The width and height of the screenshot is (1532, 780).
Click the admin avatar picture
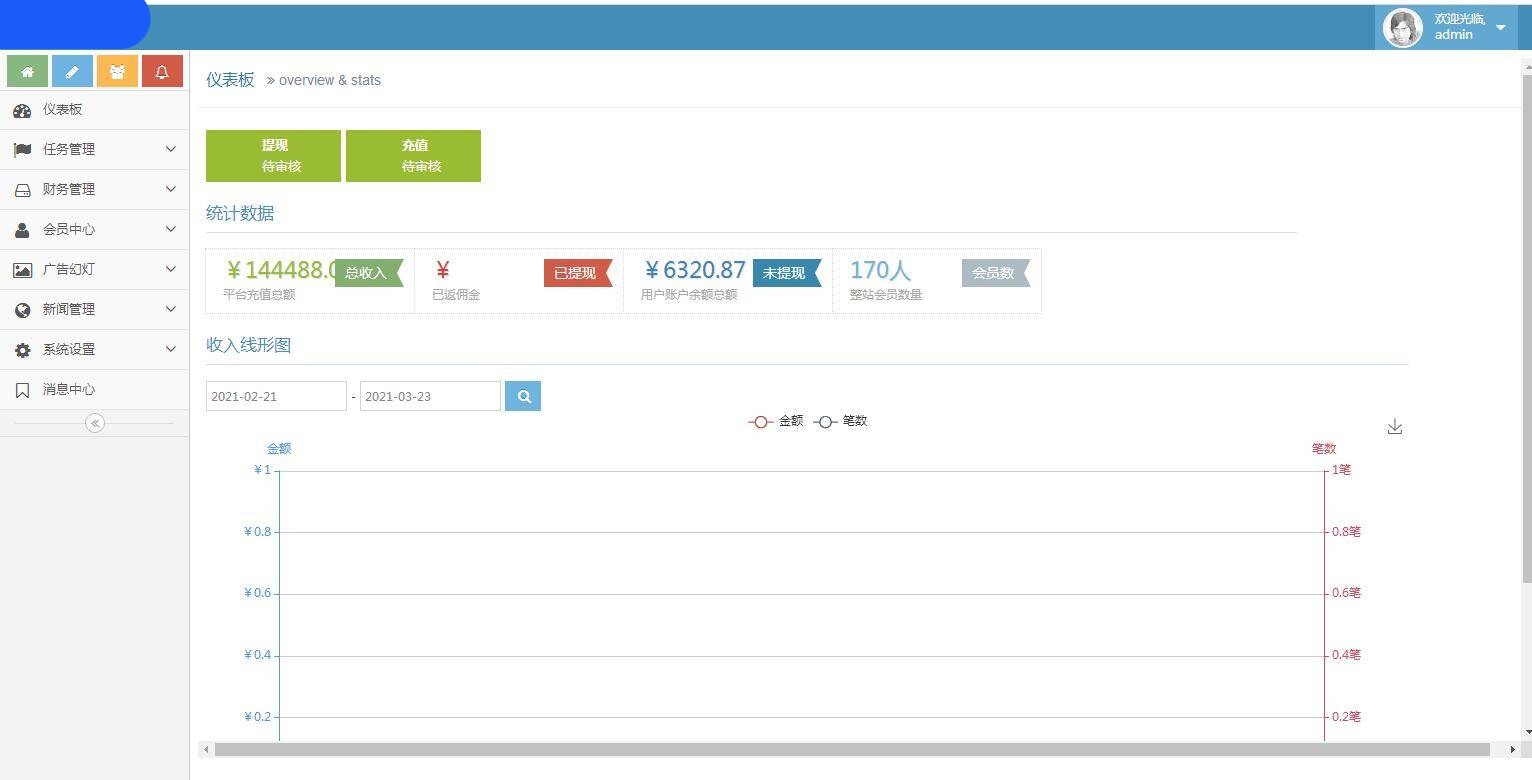click(x=1402, y=27)
